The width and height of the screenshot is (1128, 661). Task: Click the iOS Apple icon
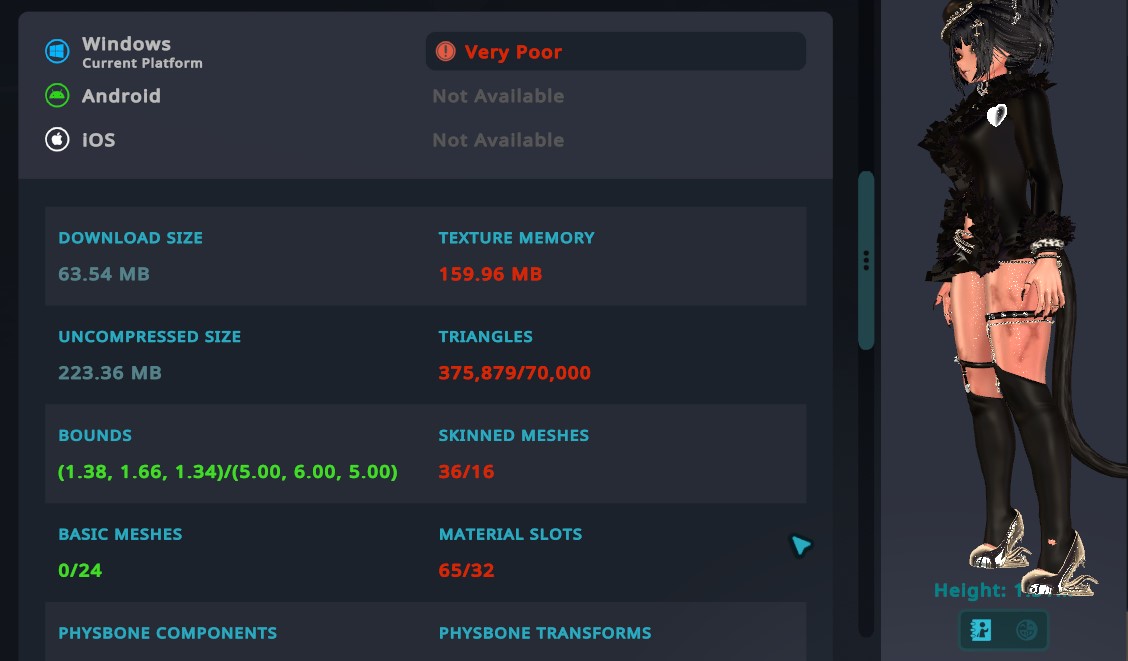point(57,139)
